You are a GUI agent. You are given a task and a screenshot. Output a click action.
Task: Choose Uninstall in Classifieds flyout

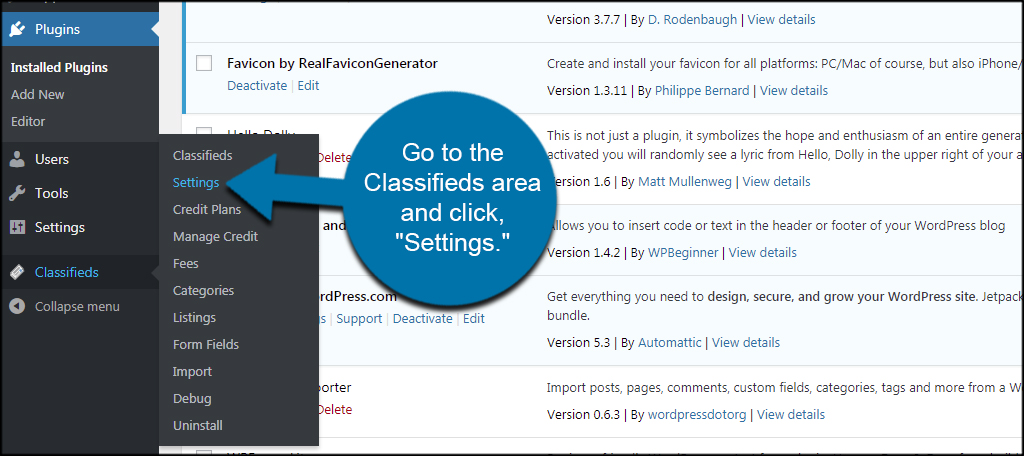[198, 425]
